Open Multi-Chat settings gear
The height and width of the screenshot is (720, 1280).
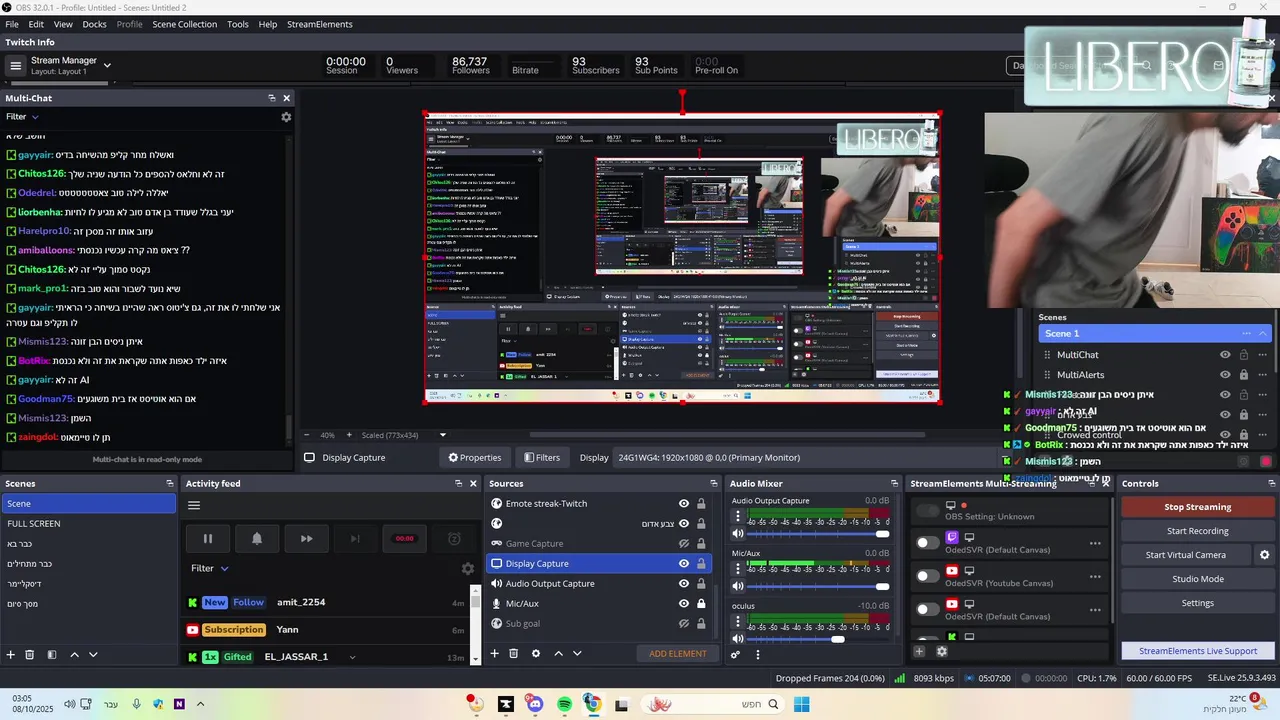click(x=286, y=117)
